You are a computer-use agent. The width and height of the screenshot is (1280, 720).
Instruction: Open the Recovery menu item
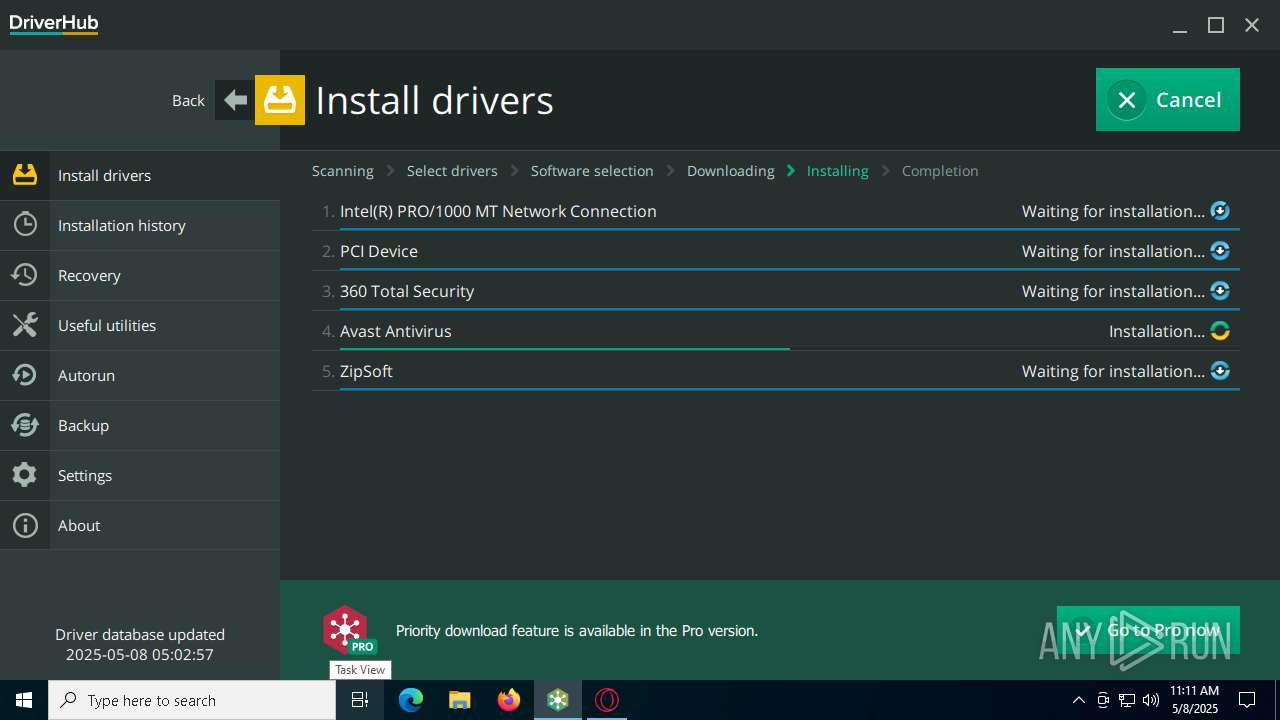pos(140,275)
